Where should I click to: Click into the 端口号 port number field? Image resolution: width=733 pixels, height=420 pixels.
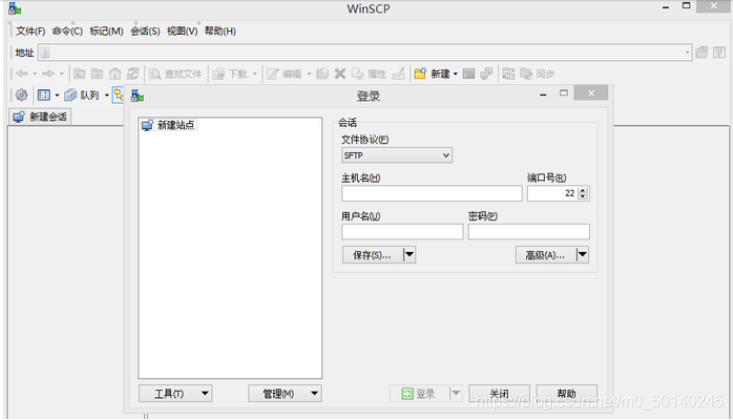click(553, 193)
